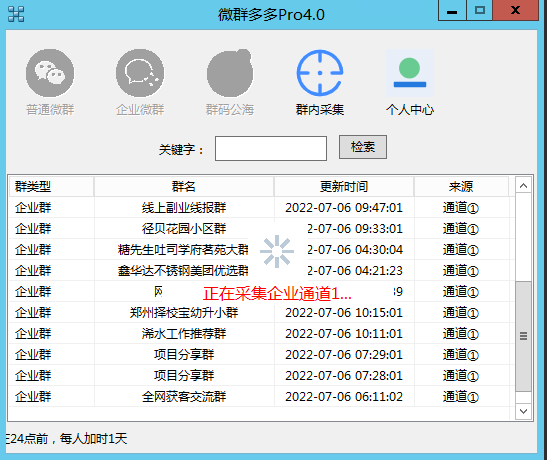Select the row 糖先生吐司学府茗苑大群
This screenshot has height=460, width=547.
click(x=262, y=250)
